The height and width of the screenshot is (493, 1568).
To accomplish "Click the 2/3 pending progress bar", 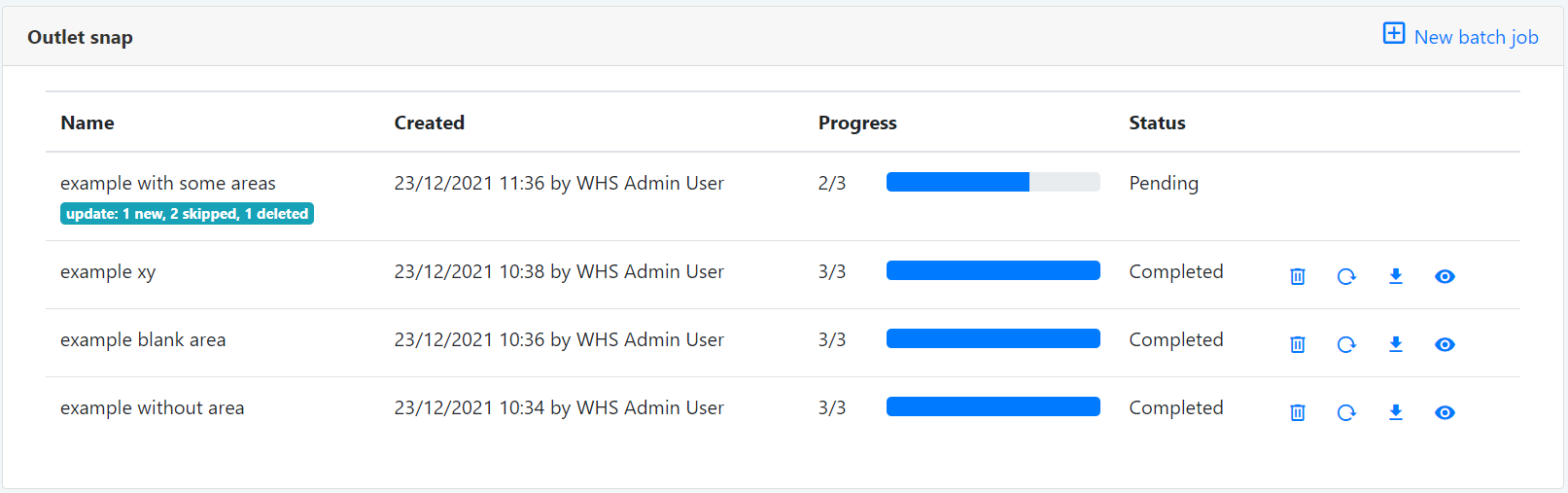I will (993, 182).
